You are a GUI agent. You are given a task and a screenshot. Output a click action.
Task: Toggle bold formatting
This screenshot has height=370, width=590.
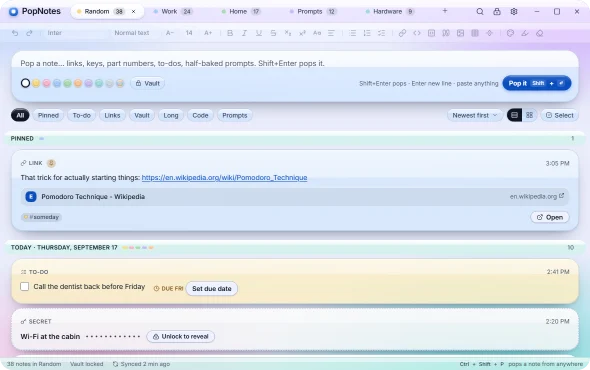point(230,33)
